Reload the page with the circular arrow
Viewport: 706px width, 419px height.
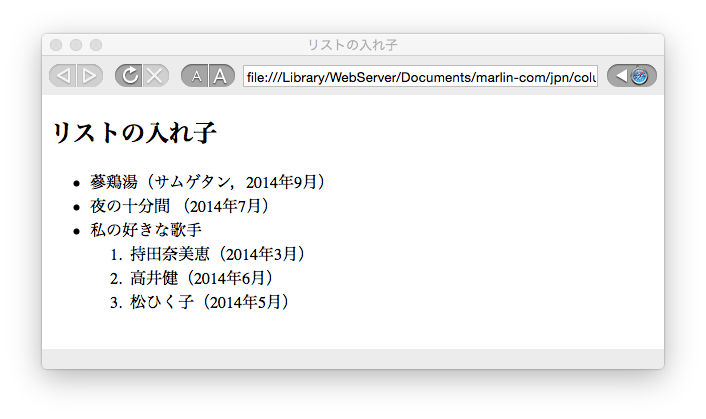tap(128, 76)
